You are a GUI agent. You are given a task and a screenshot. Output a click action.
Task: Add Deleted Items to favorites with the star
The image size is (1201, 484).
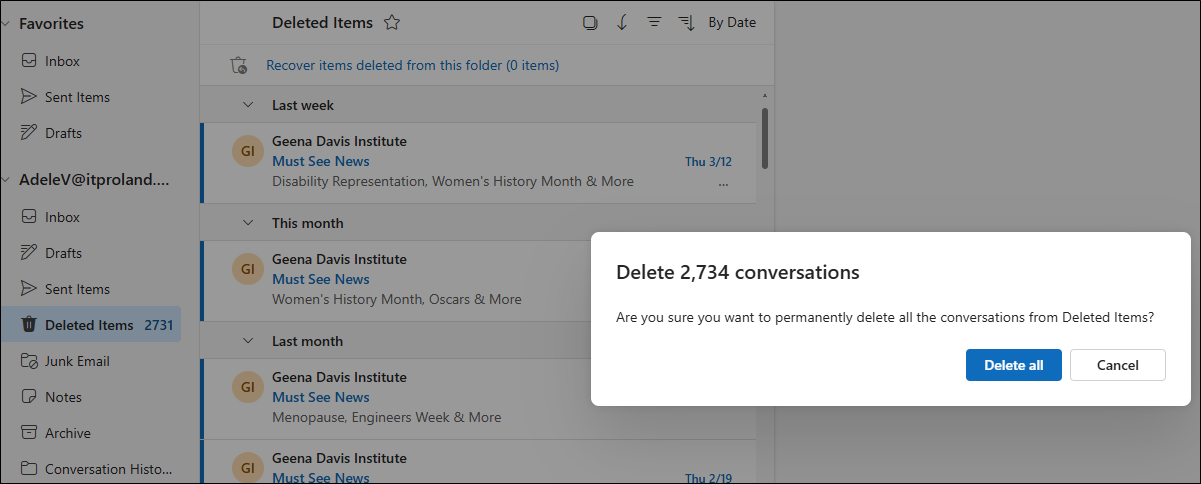[x=392, y=23]
